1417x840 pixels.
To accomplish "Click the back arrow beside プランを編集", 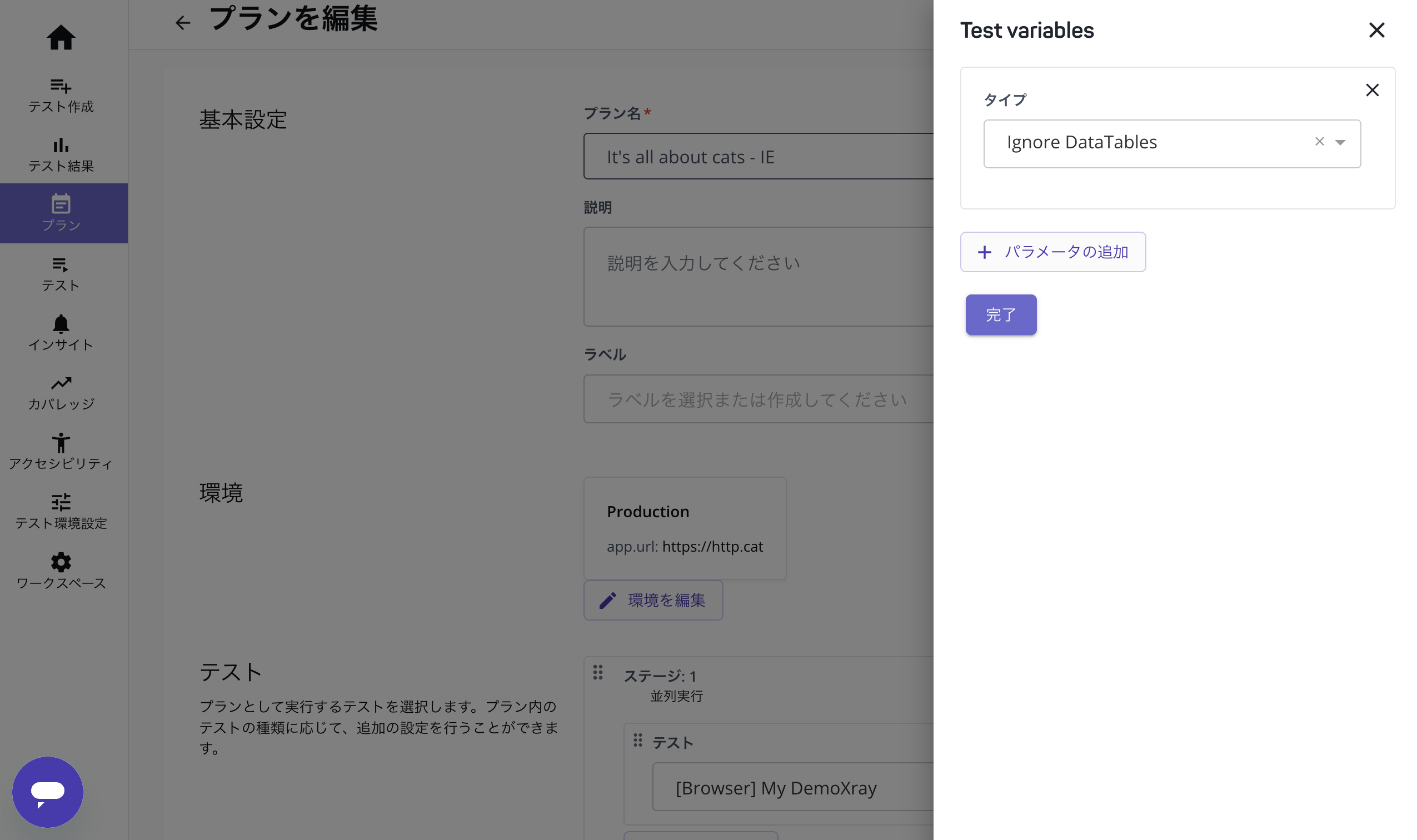I will point(182,23).
